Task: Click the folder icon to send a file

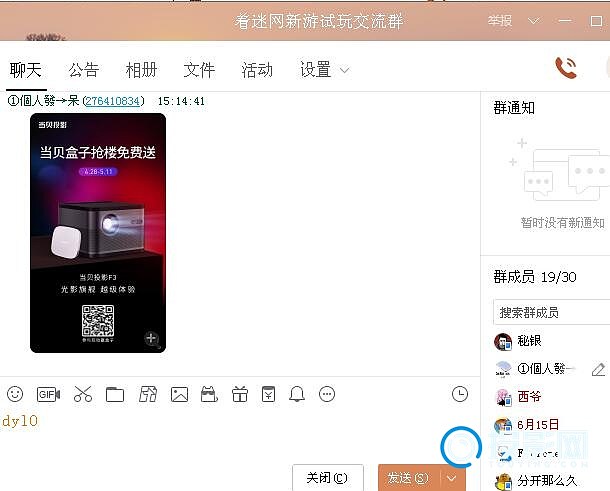Action: pyautogui.click(x=115, y=394)
